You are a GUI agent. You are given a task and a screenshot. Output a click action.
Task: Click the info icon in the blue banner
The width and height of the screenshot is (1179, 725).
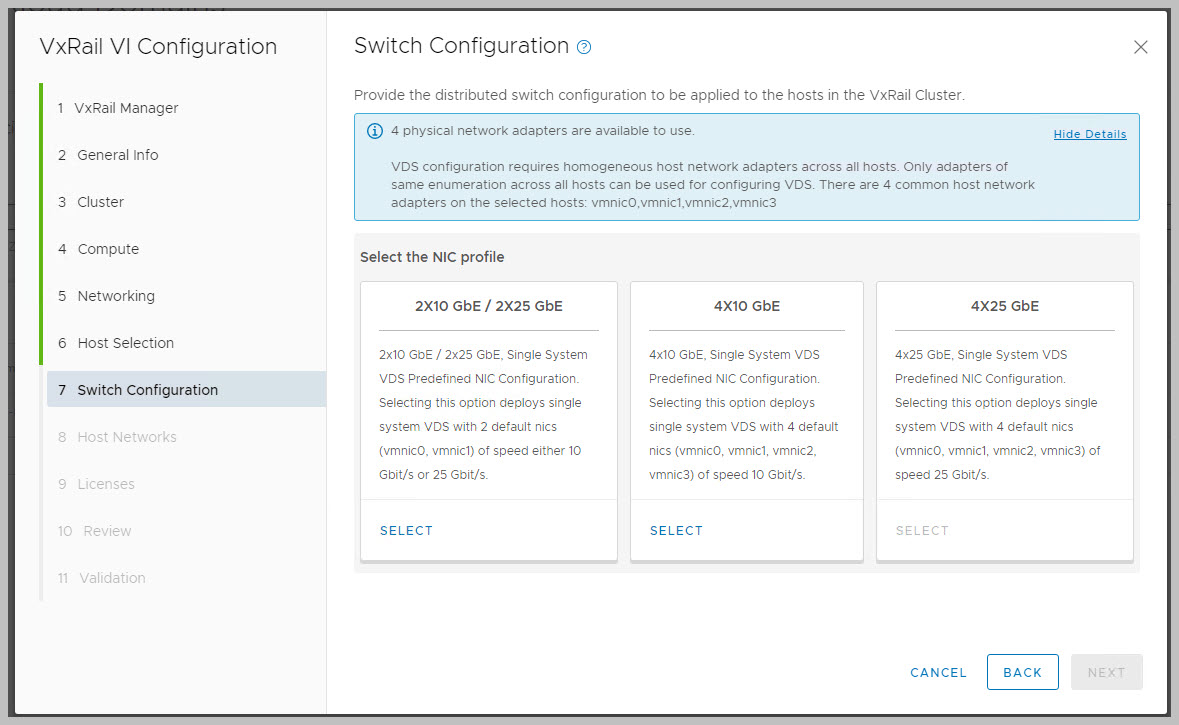[375, 131]
